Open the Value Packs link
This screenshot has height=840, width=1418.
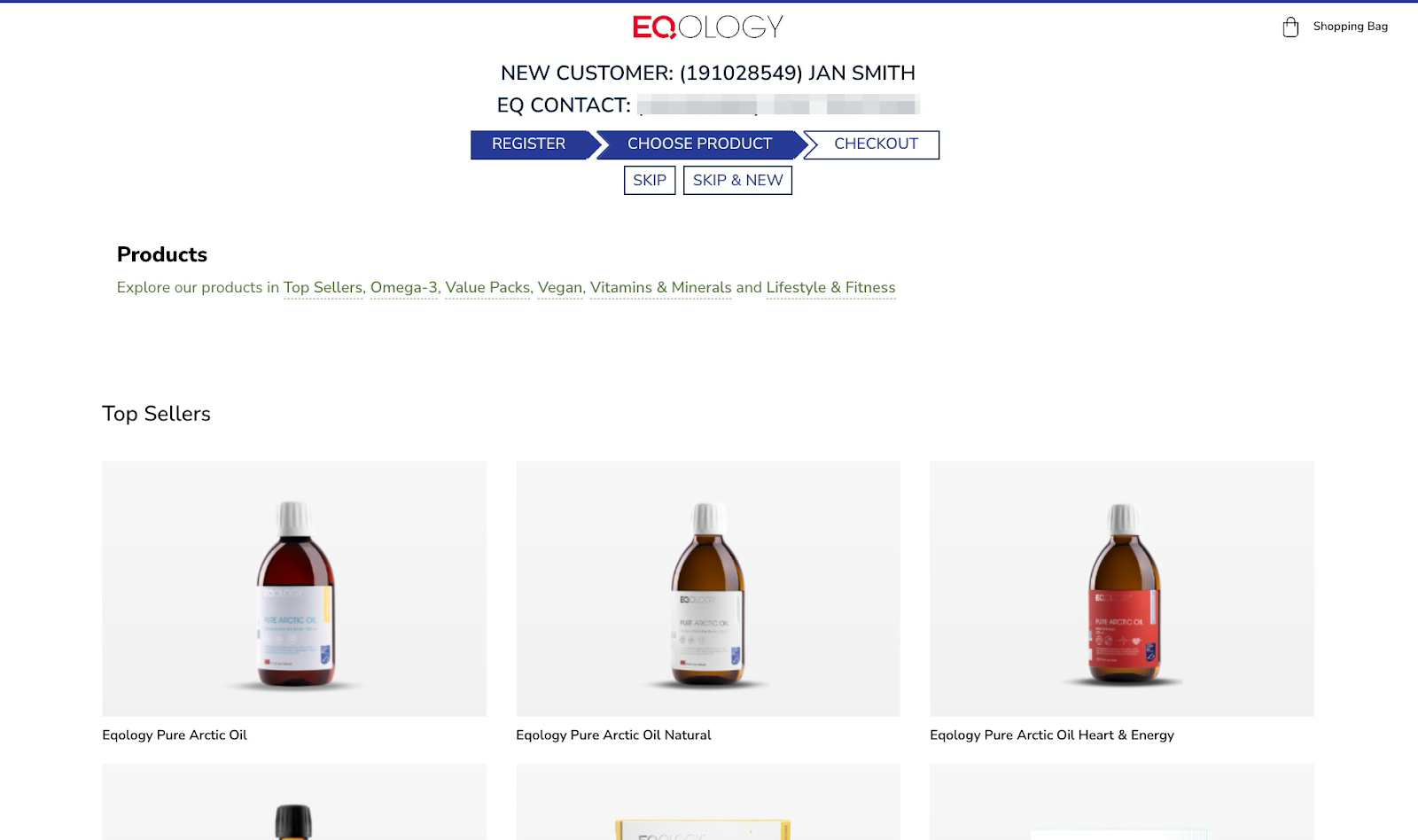pyautogui.click(x=487, y=287)
